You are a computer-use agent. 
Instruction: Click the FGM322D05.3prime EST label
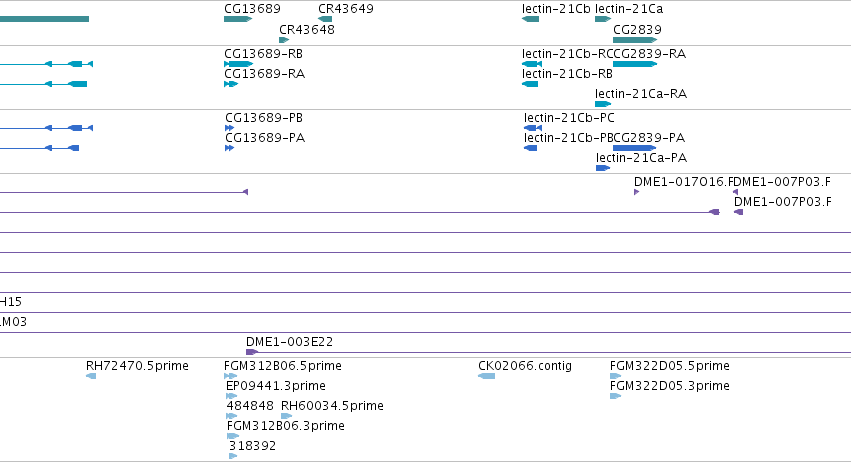(670, 386)
